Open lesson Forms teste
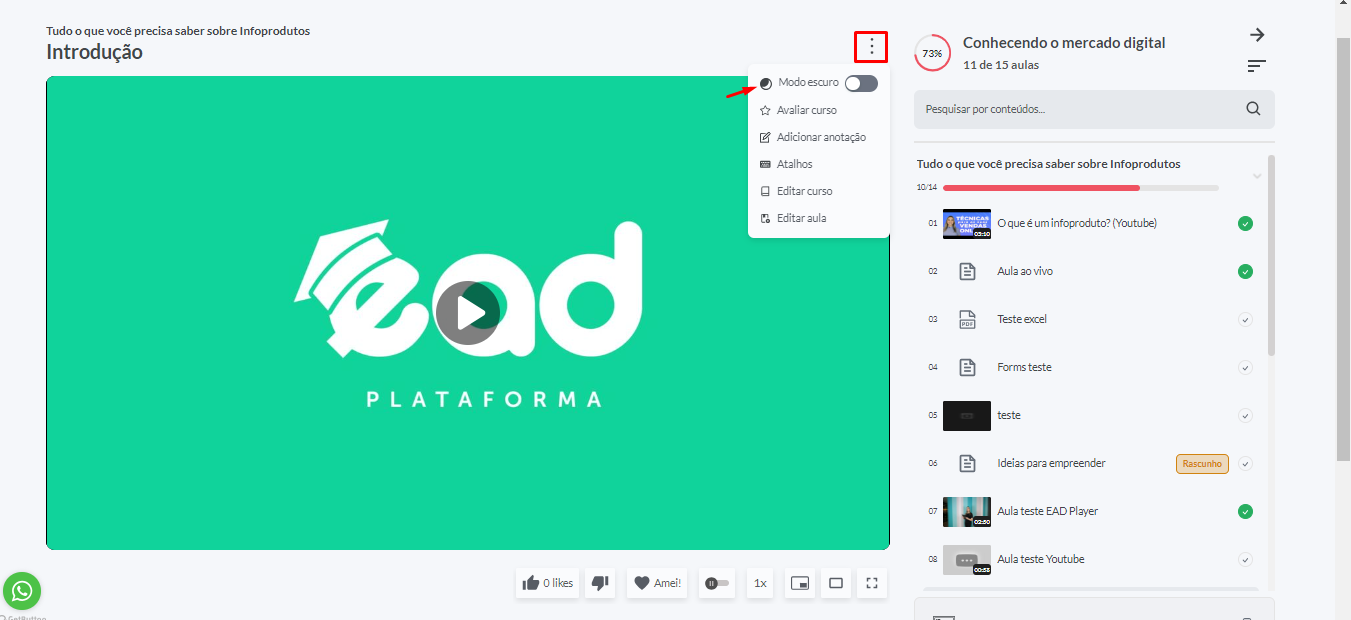Viewport: 1351px width, 620px height. pos(1024,367)
